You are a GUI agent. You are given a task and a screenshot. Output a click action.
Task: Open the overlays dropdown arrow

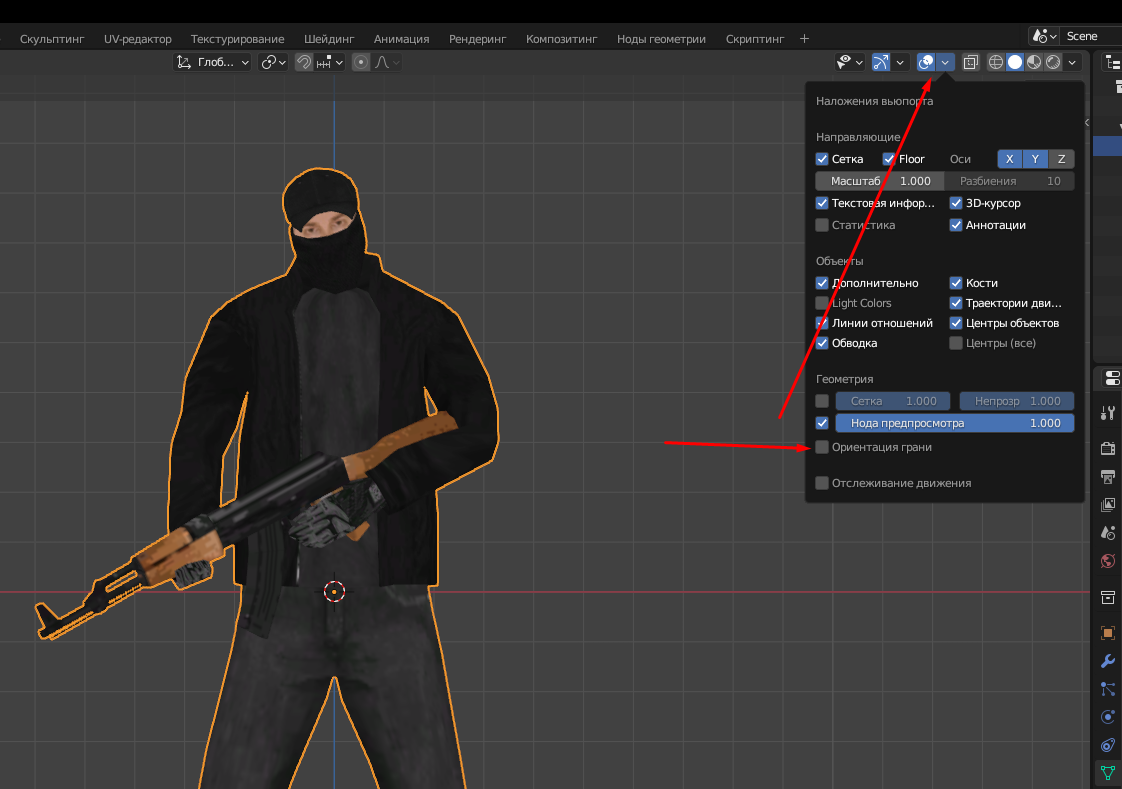coord(945,62)
